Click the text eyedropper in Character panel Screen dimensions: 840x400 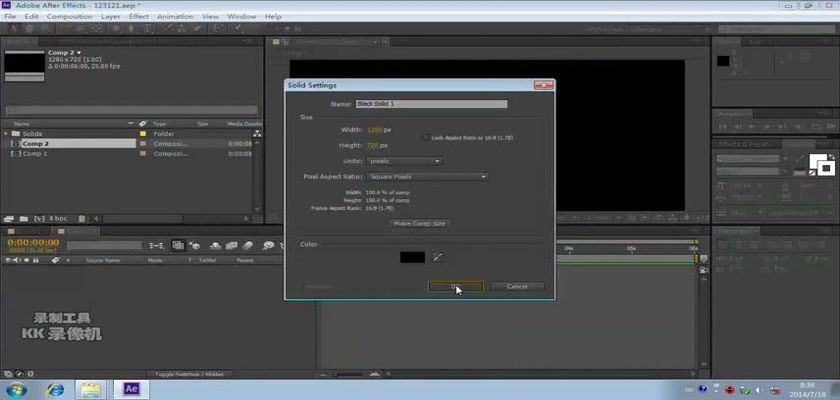click(800, 161)
